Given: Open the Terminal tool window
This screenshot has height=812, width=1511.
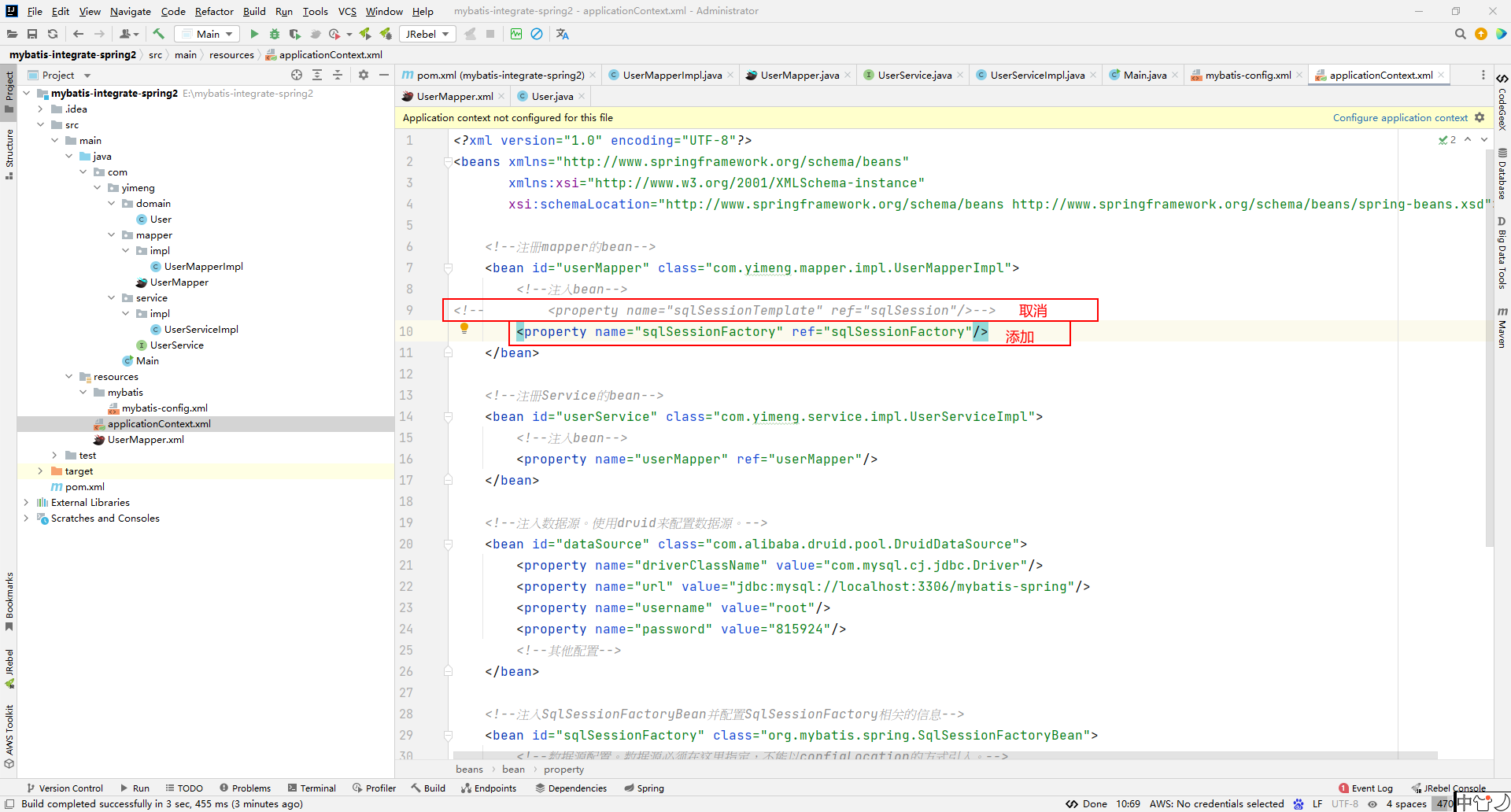Looking at the screenshot, I should pos(312,788).
